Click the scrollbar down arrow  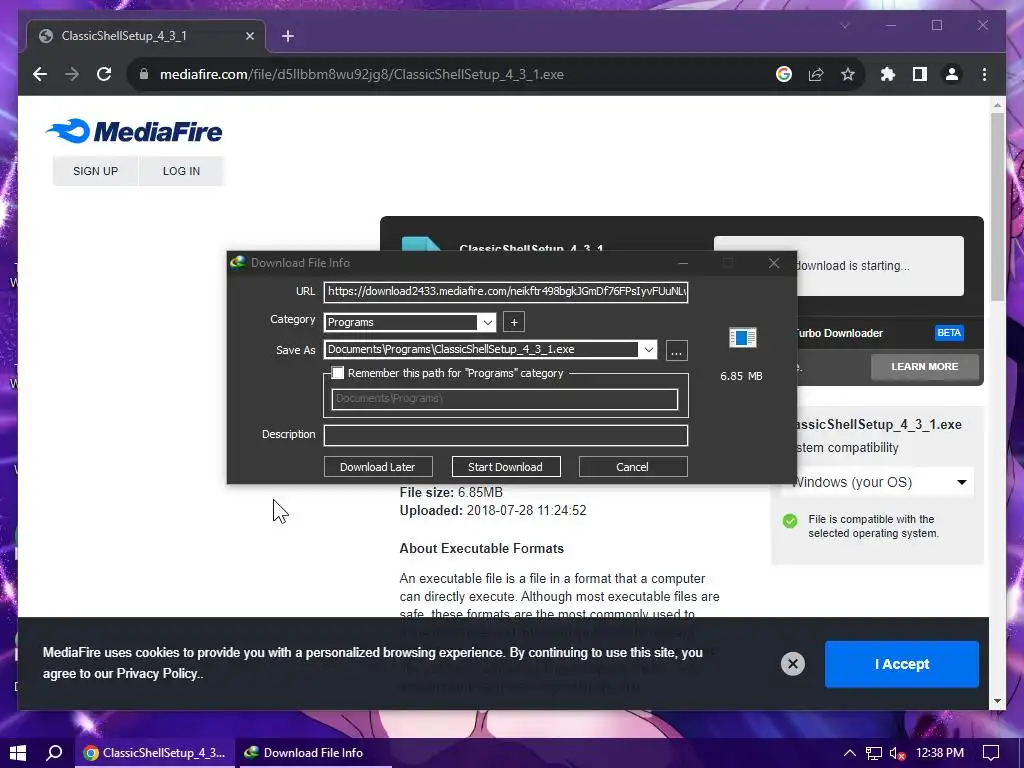pyautogui.click(x=997, y=701)
